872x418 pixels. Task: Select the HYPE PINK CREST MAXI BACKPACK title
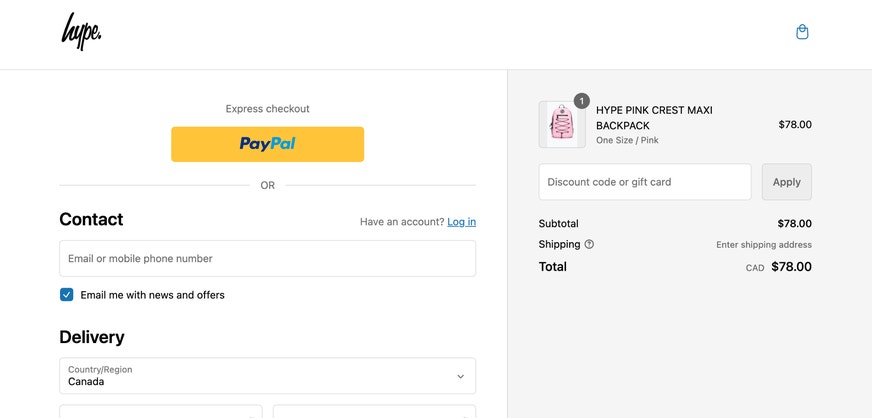[654, 118]
